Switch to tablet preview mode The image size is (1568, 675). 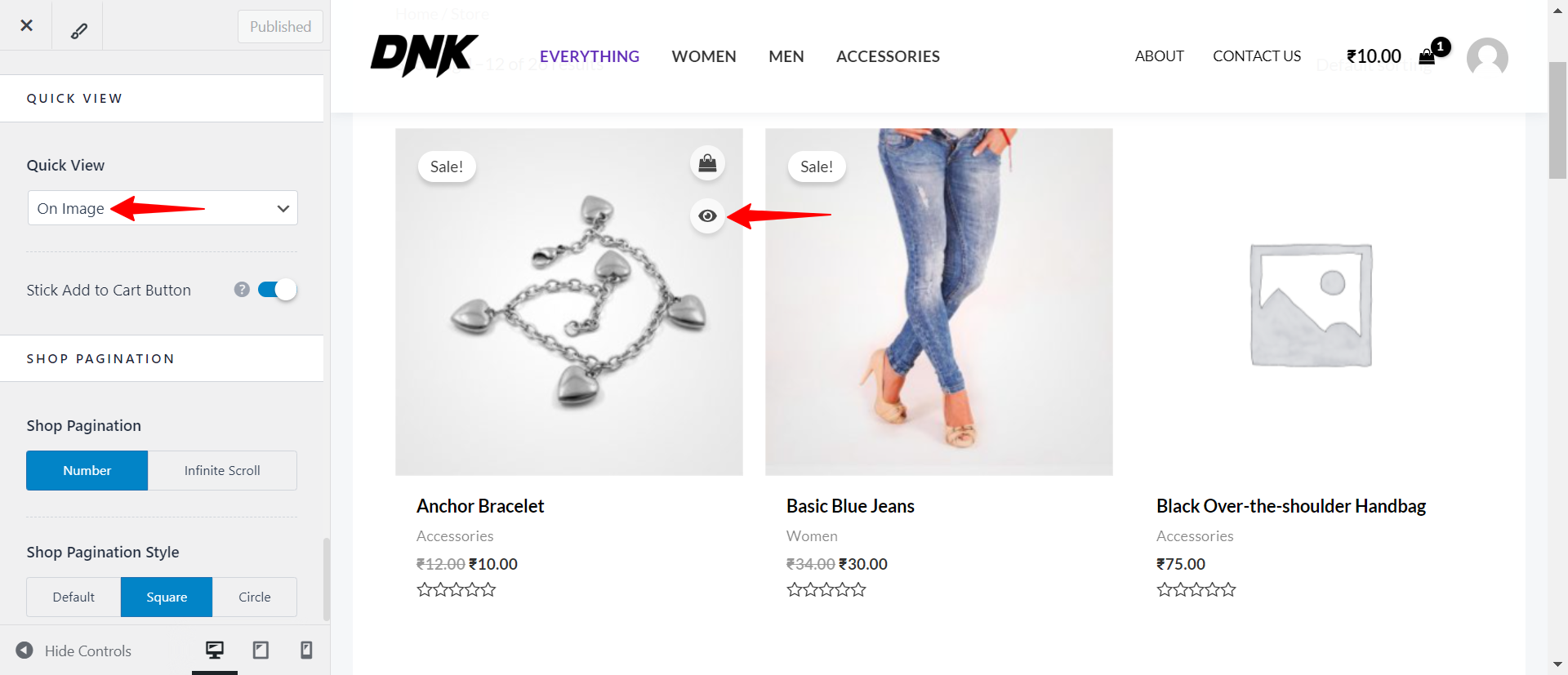pyautogui.click(x=260, y=650)
